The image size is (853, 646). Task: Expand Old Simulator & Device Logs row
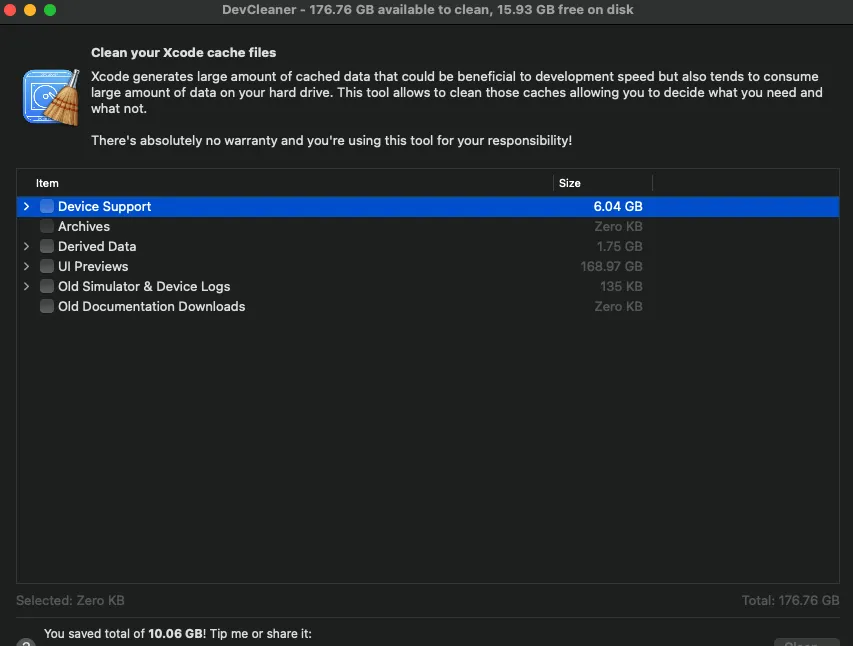[26, 286]
